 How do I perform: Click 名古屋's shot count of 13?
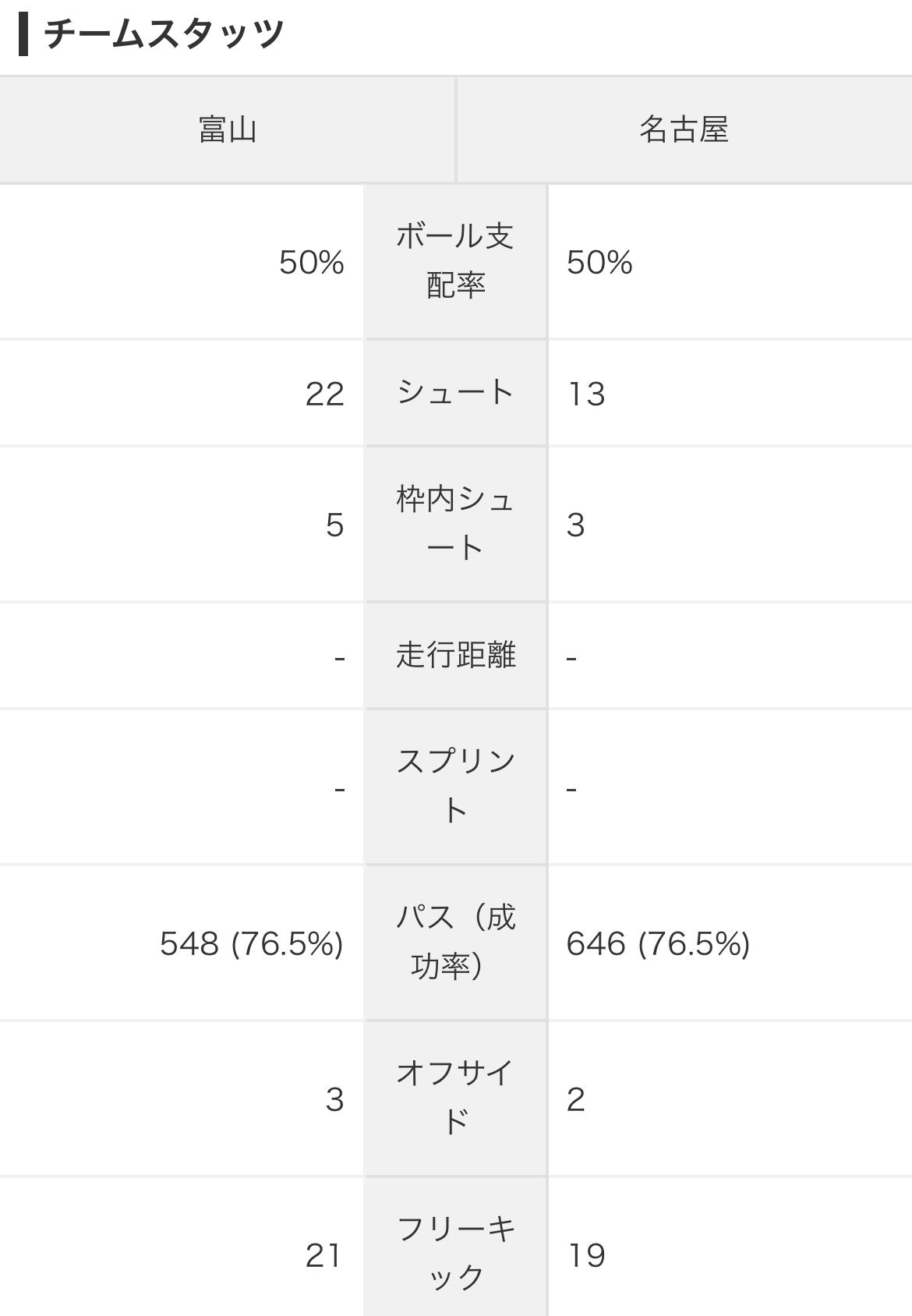586,394
